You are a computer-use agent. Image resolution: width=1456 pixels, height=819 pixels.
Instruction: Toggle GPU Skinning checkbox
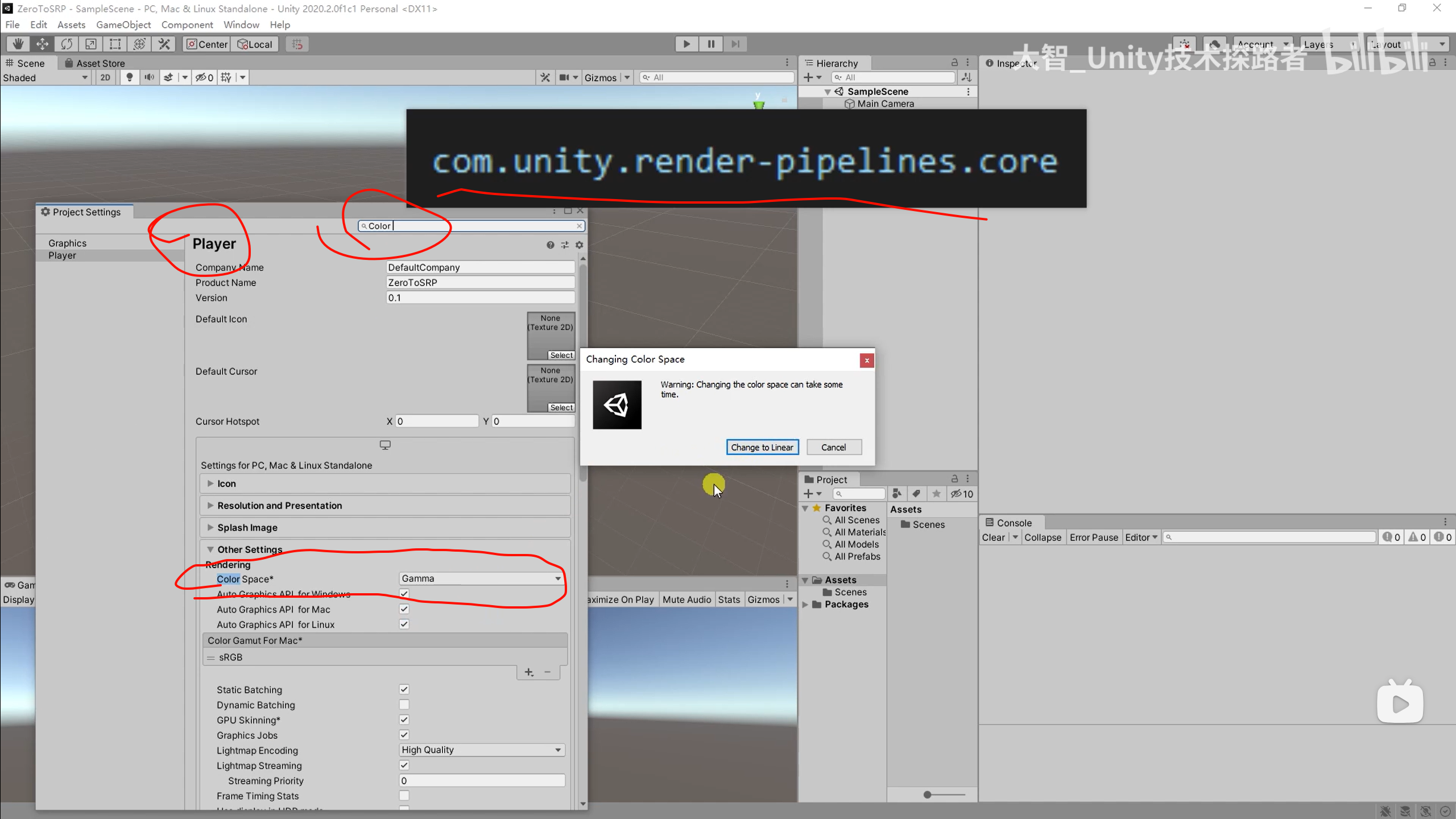tap(404, 720)
